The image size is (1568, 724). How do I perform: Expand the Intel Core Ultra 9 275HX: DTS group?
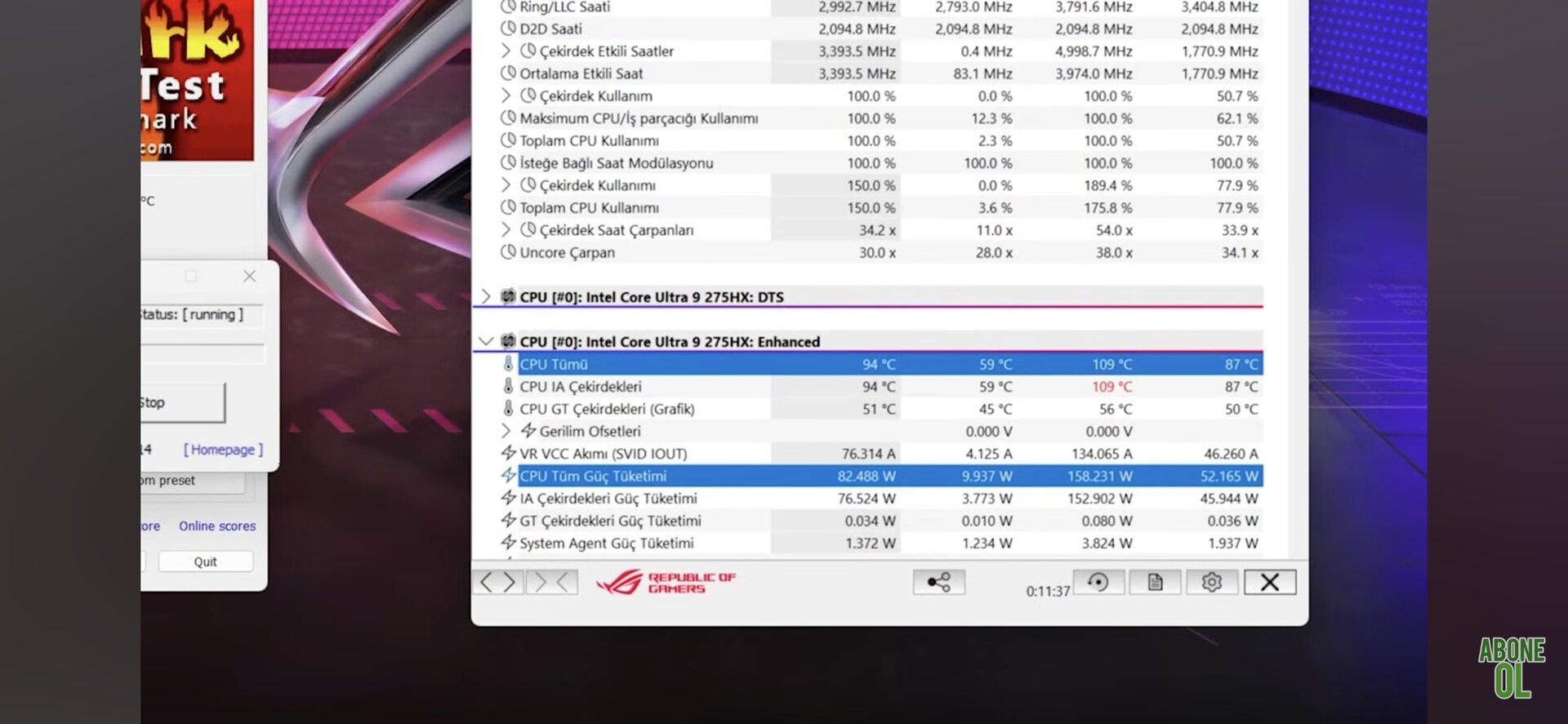coord(485,296)
